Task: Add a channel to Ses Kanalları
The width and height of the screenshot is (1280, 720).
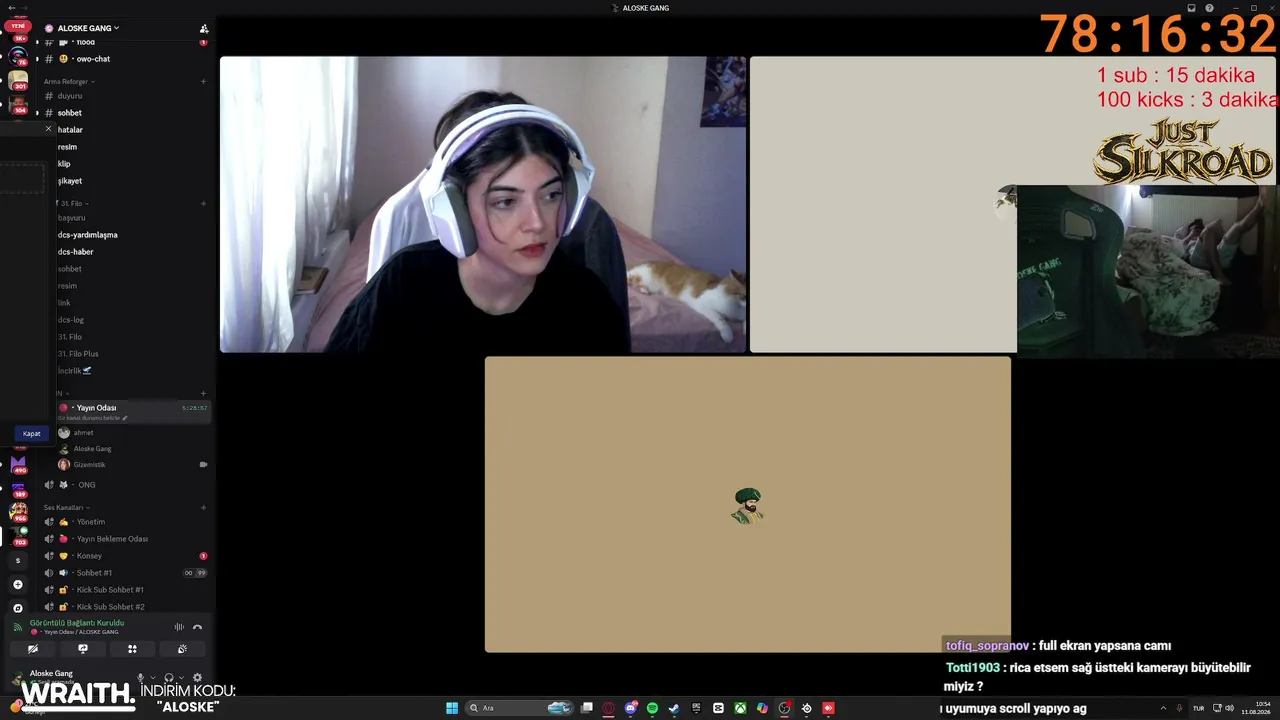Action: click(203, 507)
